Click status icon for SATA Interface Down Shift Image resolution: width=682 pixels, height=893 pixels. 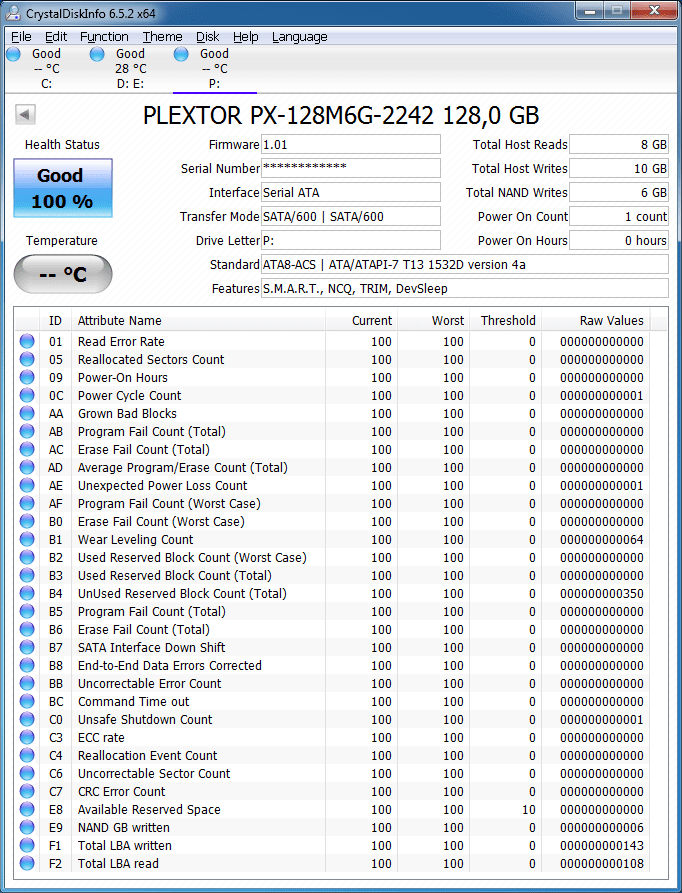tap(27, 648)
